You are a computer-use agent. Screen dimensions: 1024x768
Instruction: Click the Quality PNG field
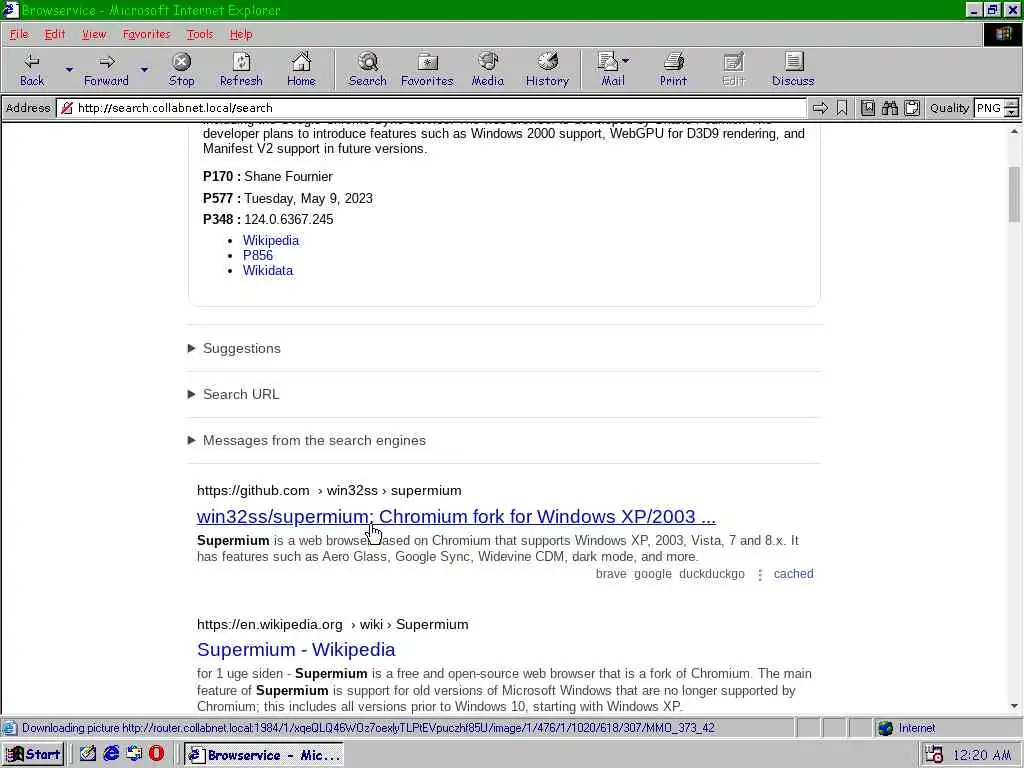(x=989, y=108)
